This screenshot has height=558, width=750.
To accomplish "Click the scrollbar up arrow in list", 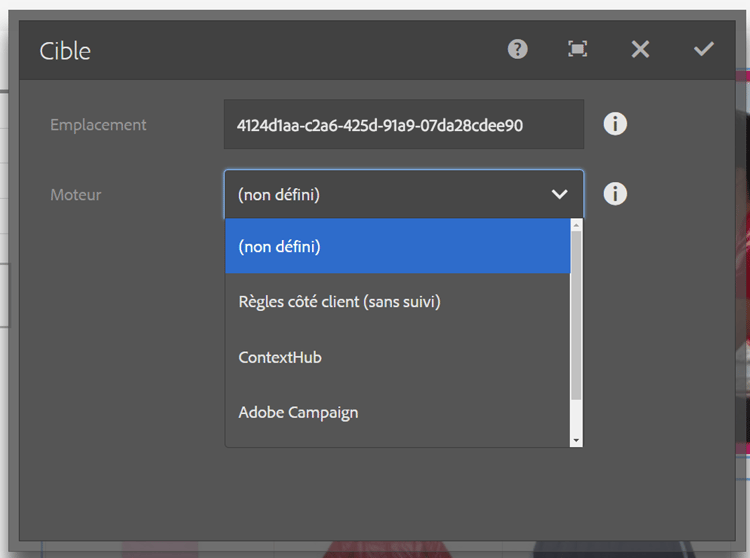I will 576,225.
